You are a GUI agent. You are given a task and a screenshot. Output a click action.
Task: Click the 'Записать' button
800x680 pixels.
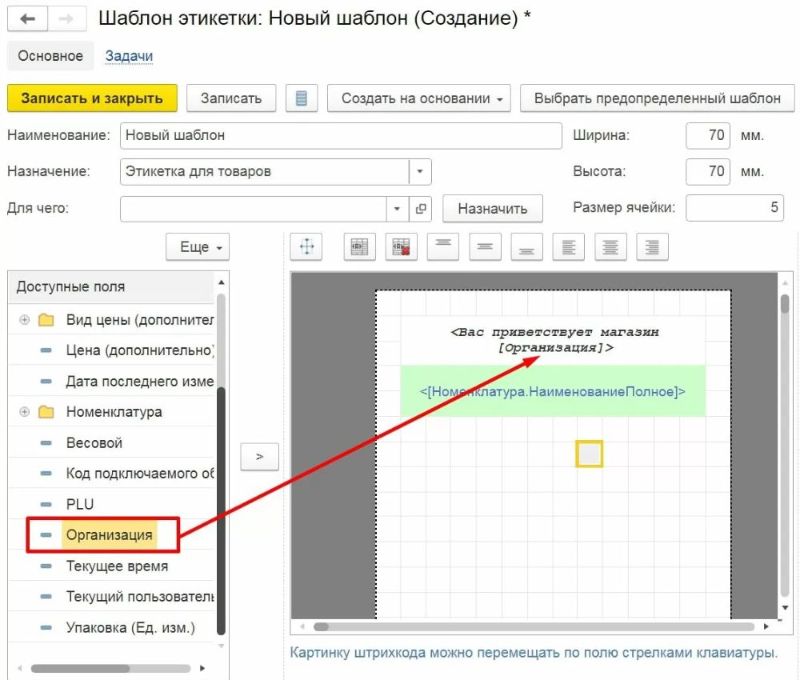(x=231, y=98)
